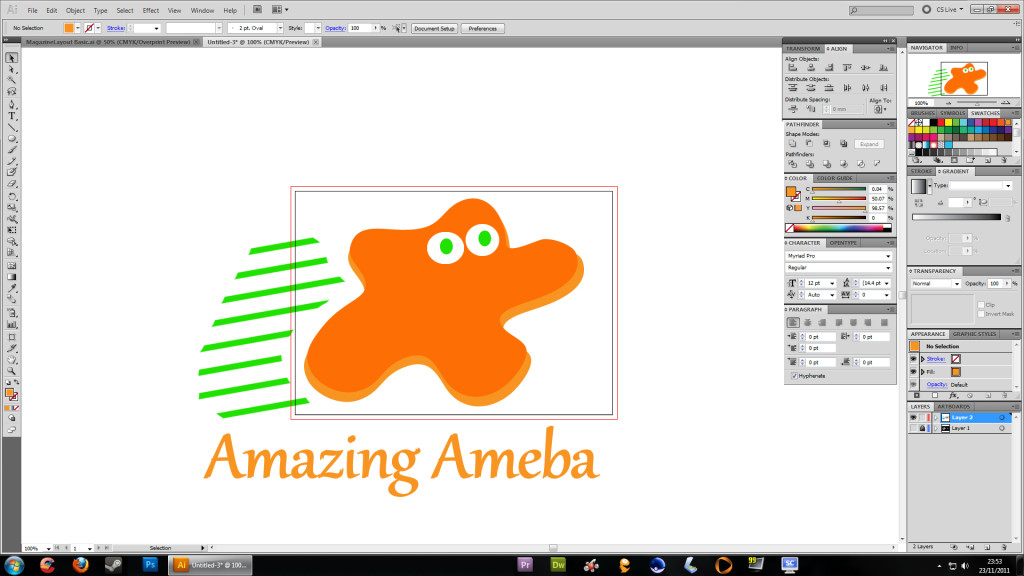Select the Rotate tool
Screen dimensions: 1024x576
12,196
